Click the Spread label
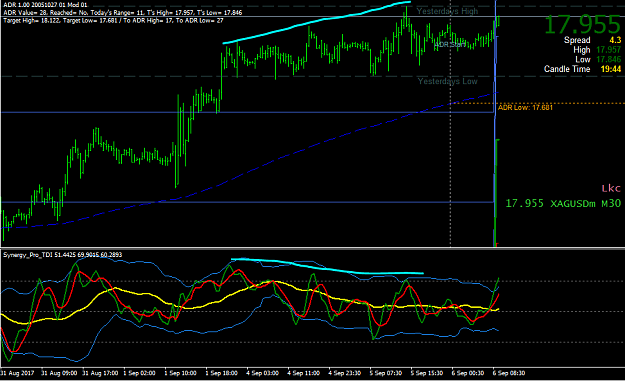This screenshot has height=381, width=625. click(577, 40)
